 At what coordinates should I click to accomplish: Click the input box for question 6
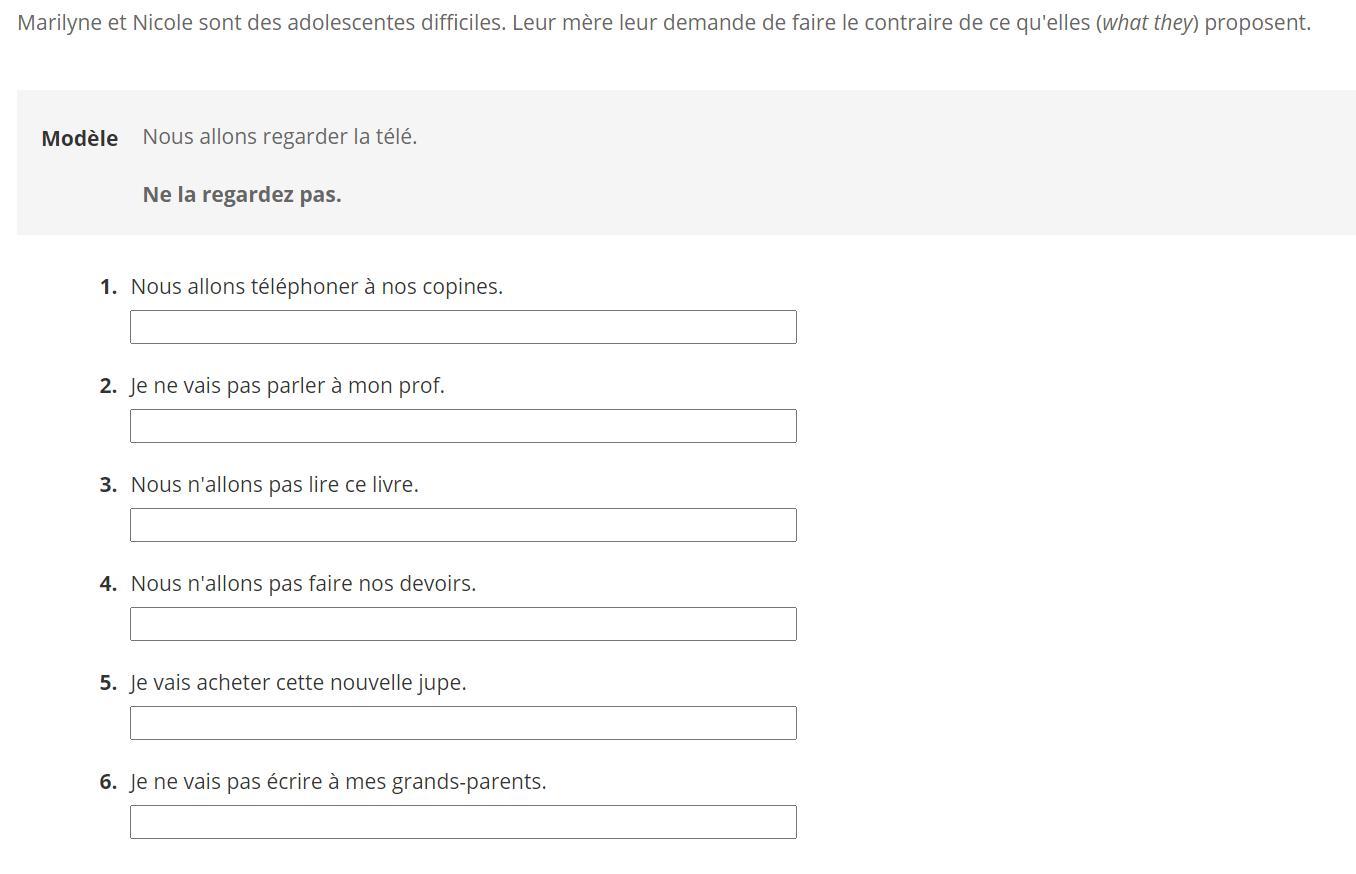click(x=463, y=822)
